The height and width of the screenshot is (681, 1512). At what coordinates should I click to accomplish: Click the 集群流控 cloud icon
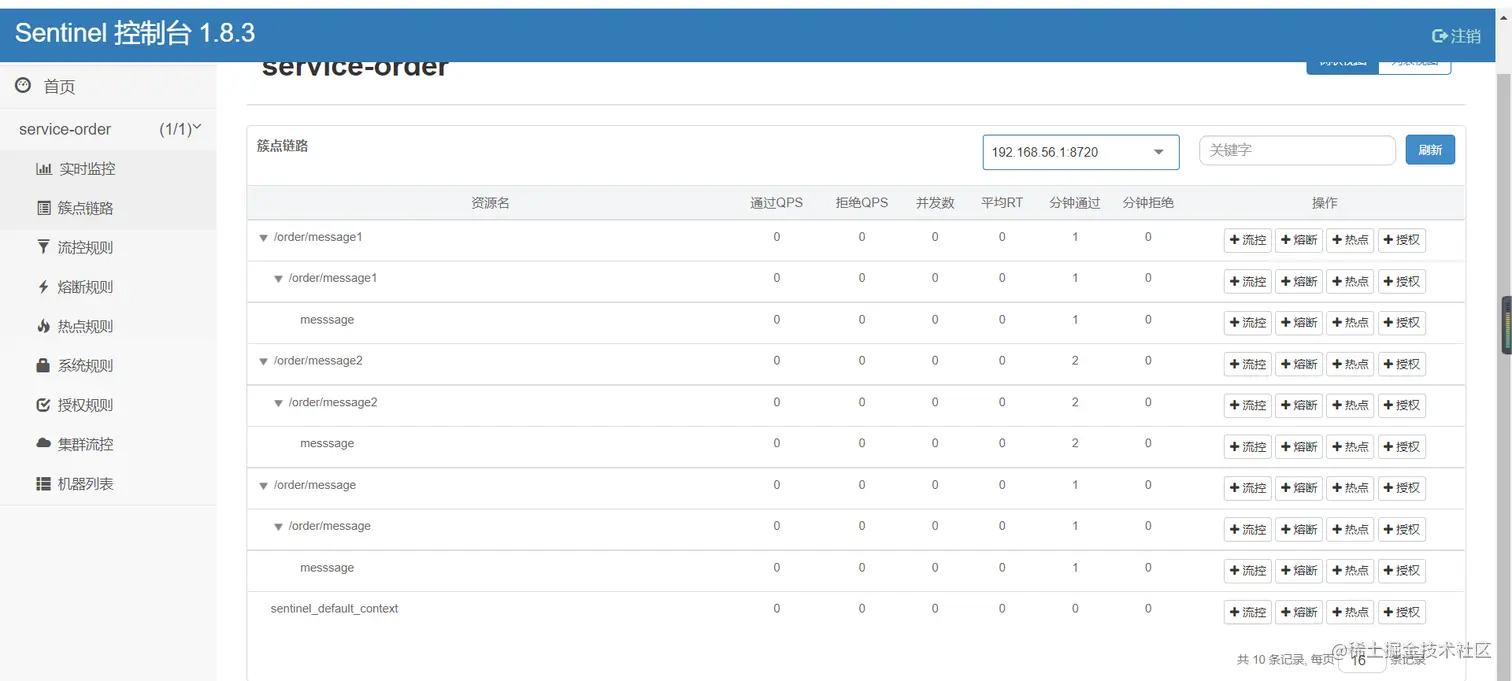[x=43, y=443]
